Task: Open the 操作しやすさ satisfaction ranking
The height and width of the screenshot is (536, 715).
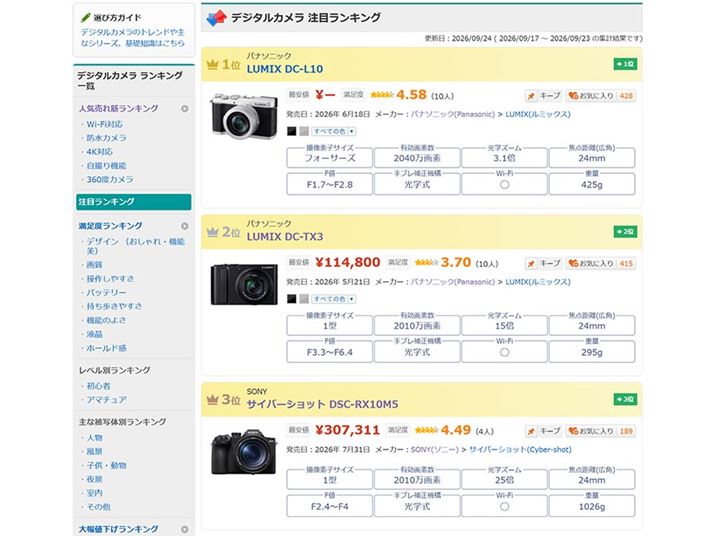Action: pyautogui.click(x=110, y=278)
